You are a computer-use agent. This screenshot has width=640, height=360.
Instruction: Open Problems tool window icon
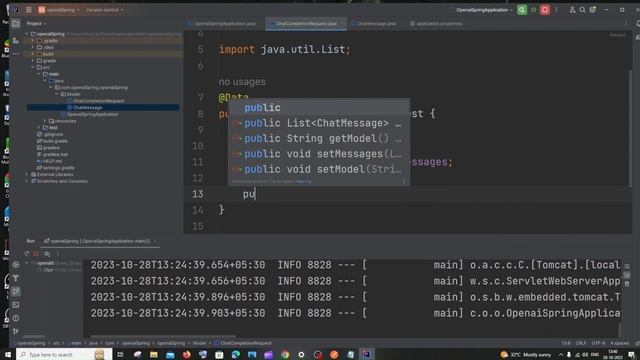[x=16, y=318]
